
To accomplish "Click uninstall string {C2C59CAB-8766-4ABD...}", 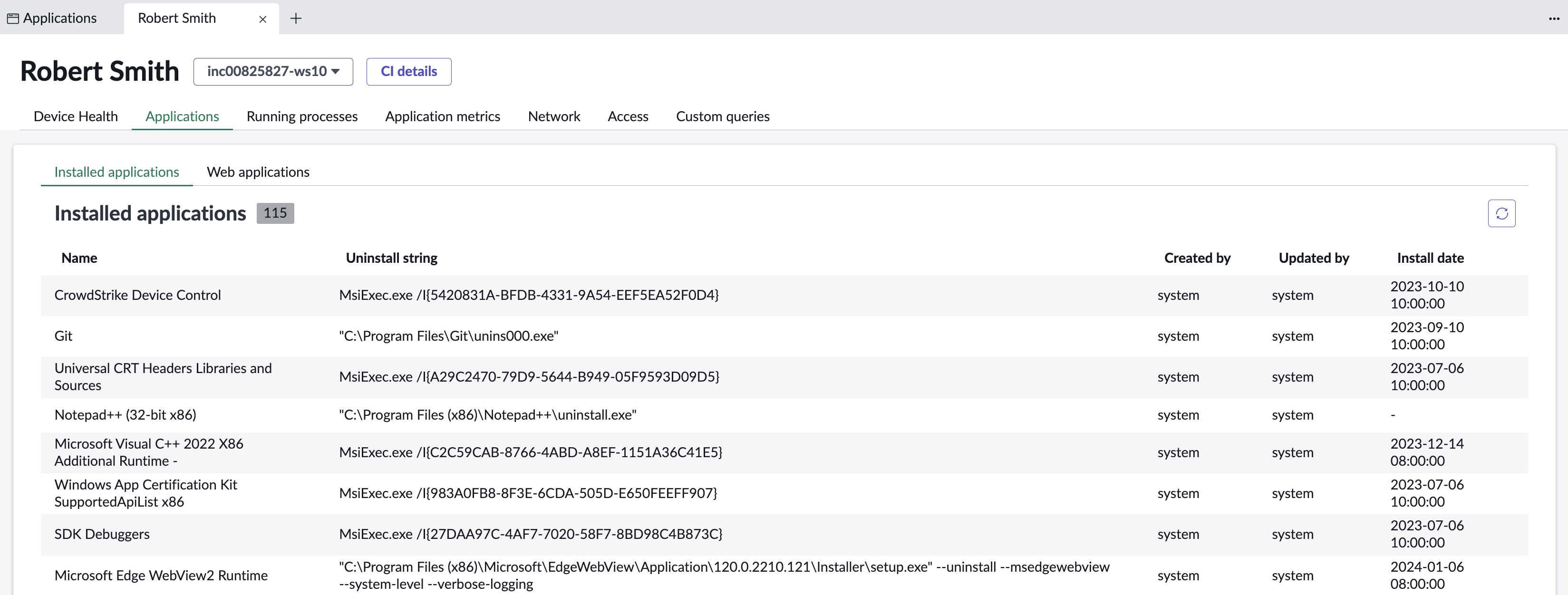I will point(531,452).
